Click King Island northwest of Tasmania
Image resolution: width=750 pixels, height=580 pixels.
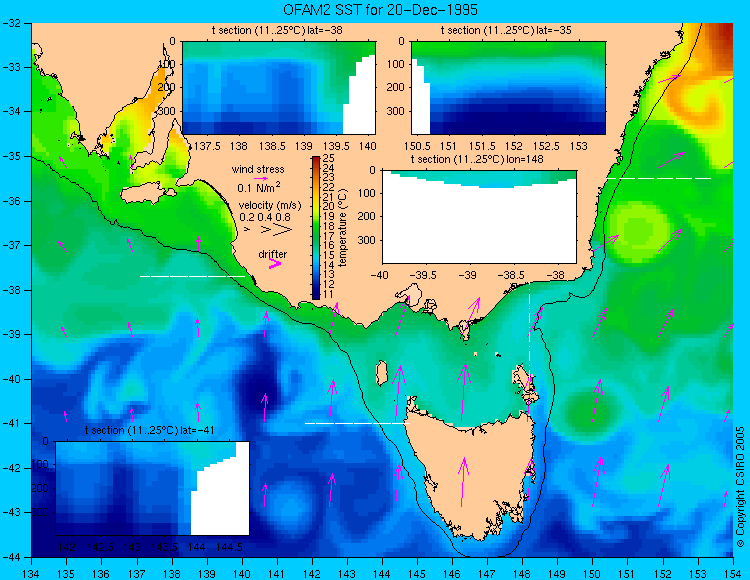coord(381,373)
